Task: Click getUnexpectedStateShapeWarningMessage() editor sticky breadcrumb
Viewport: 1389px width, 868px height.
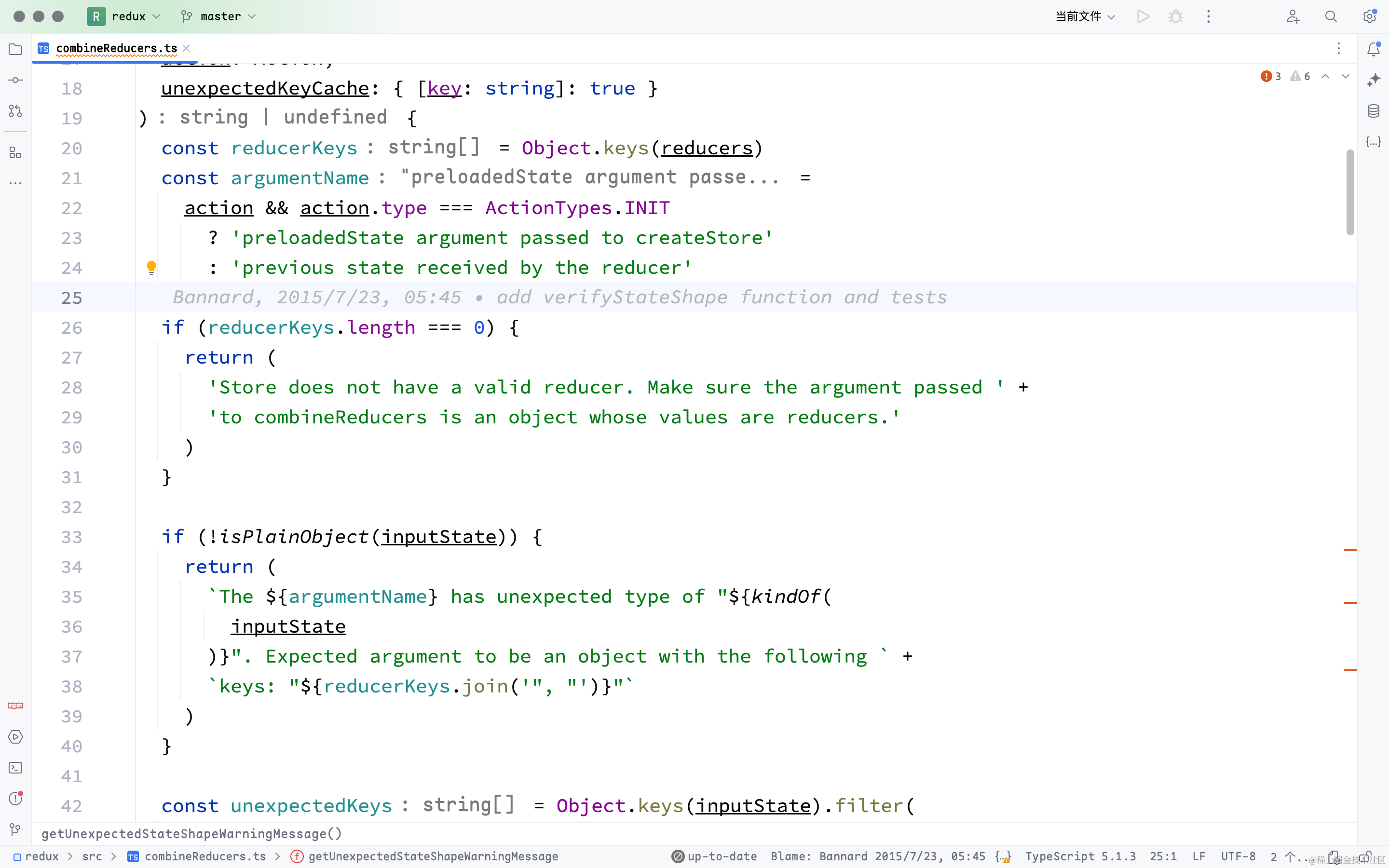Action: pos(191,834)
